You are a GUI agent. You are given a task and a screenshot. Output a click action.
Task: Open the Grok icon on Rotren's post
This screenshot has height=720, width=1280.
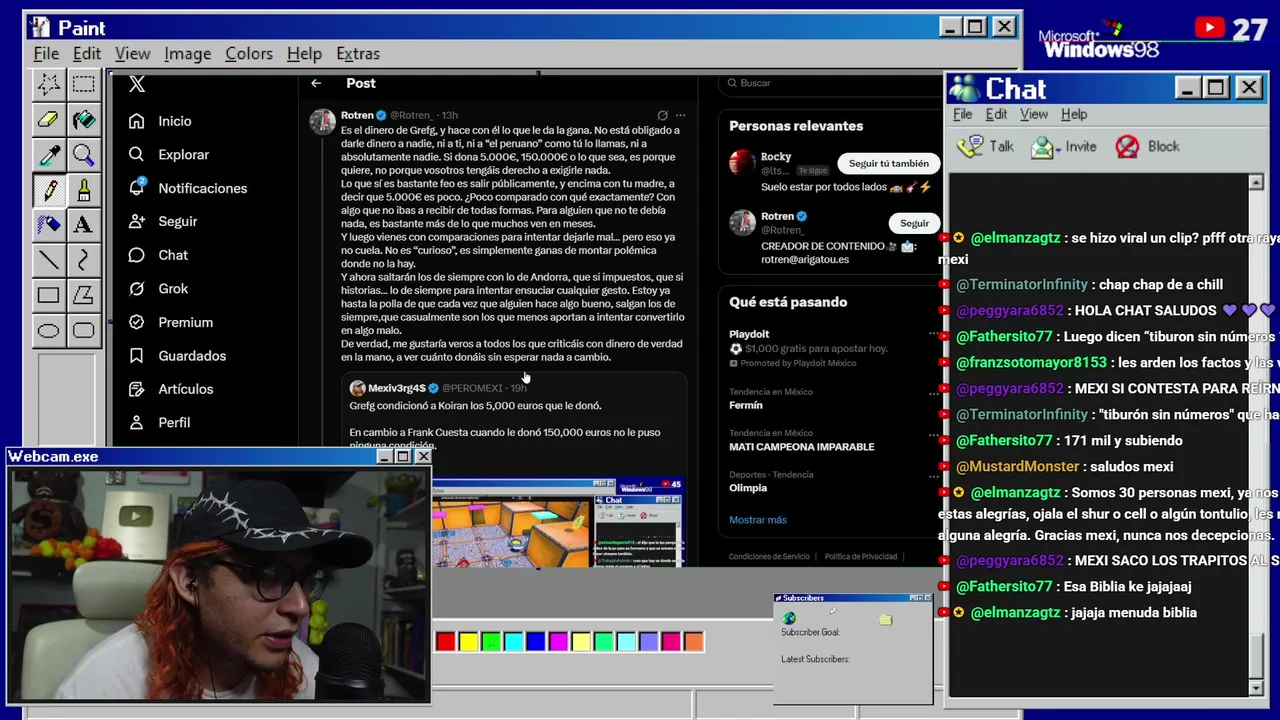point(662,115)
